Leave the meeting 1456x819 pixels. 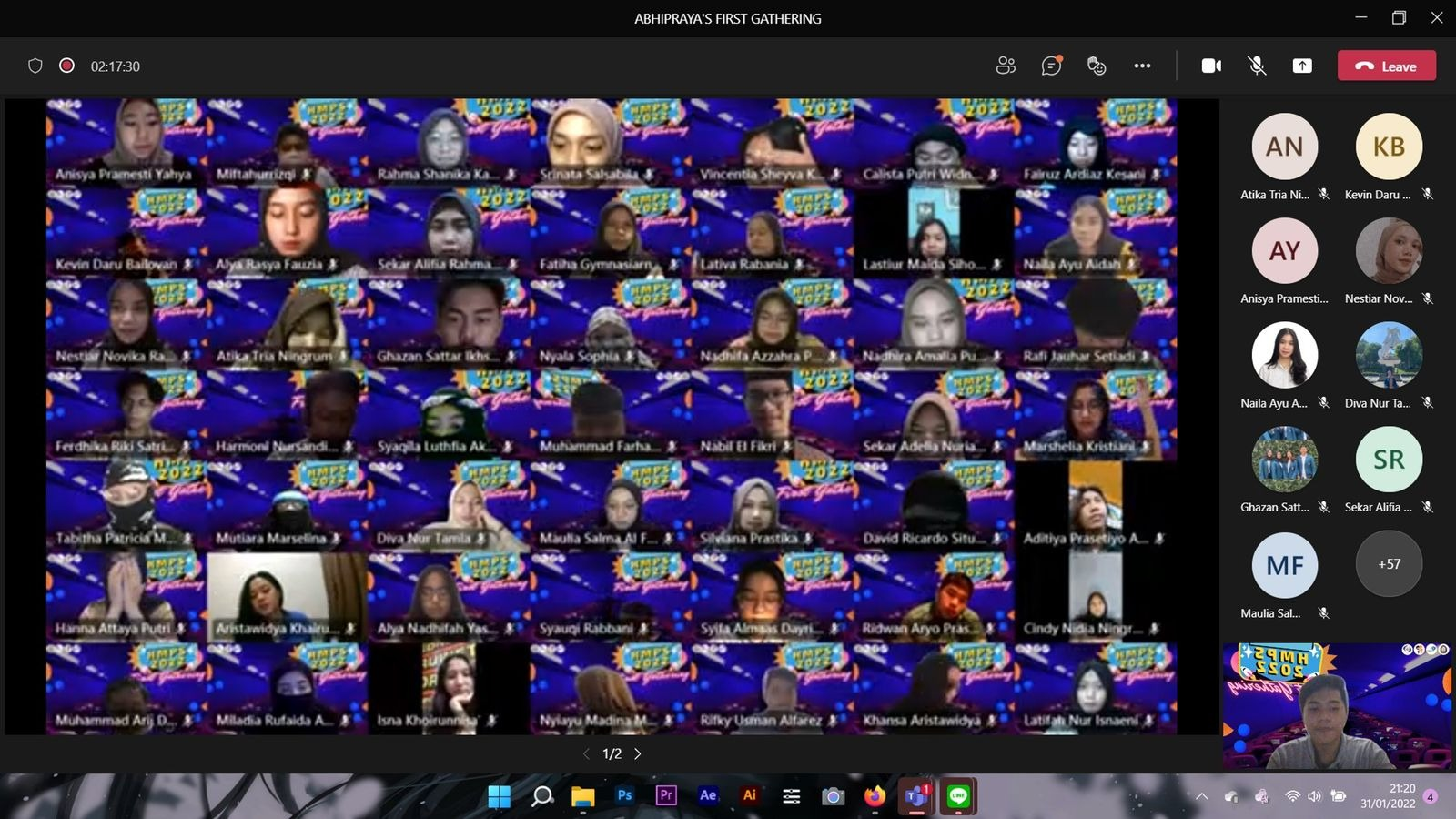(1386, 66)
